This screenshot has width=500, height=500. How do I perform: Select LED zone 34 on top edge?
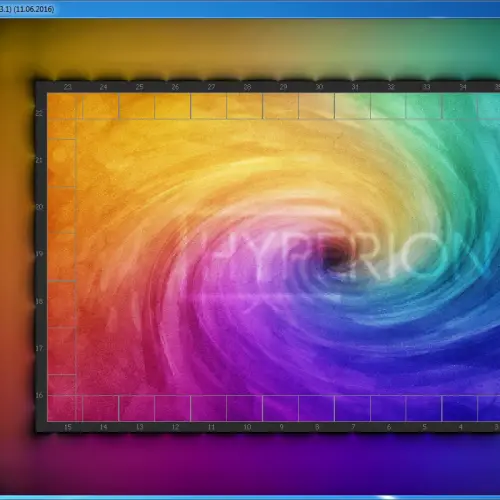460,106
